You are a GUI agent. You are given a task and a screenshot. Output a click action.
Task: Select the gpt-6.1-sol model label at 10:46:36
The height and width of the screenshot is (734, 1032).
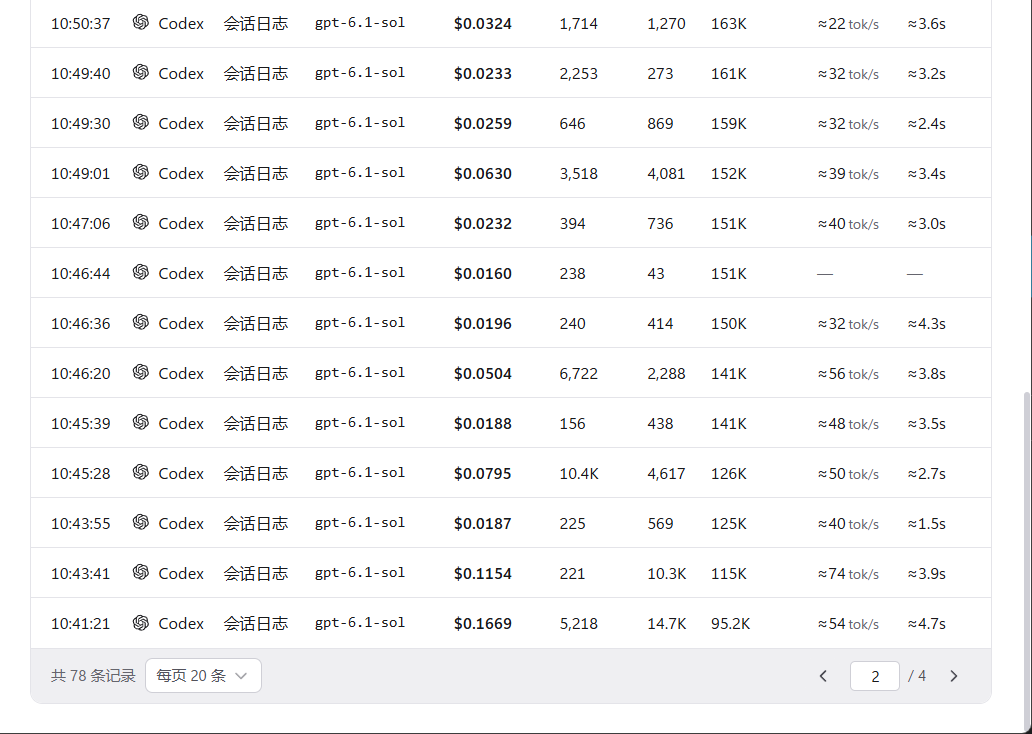[x=359, y=323]
